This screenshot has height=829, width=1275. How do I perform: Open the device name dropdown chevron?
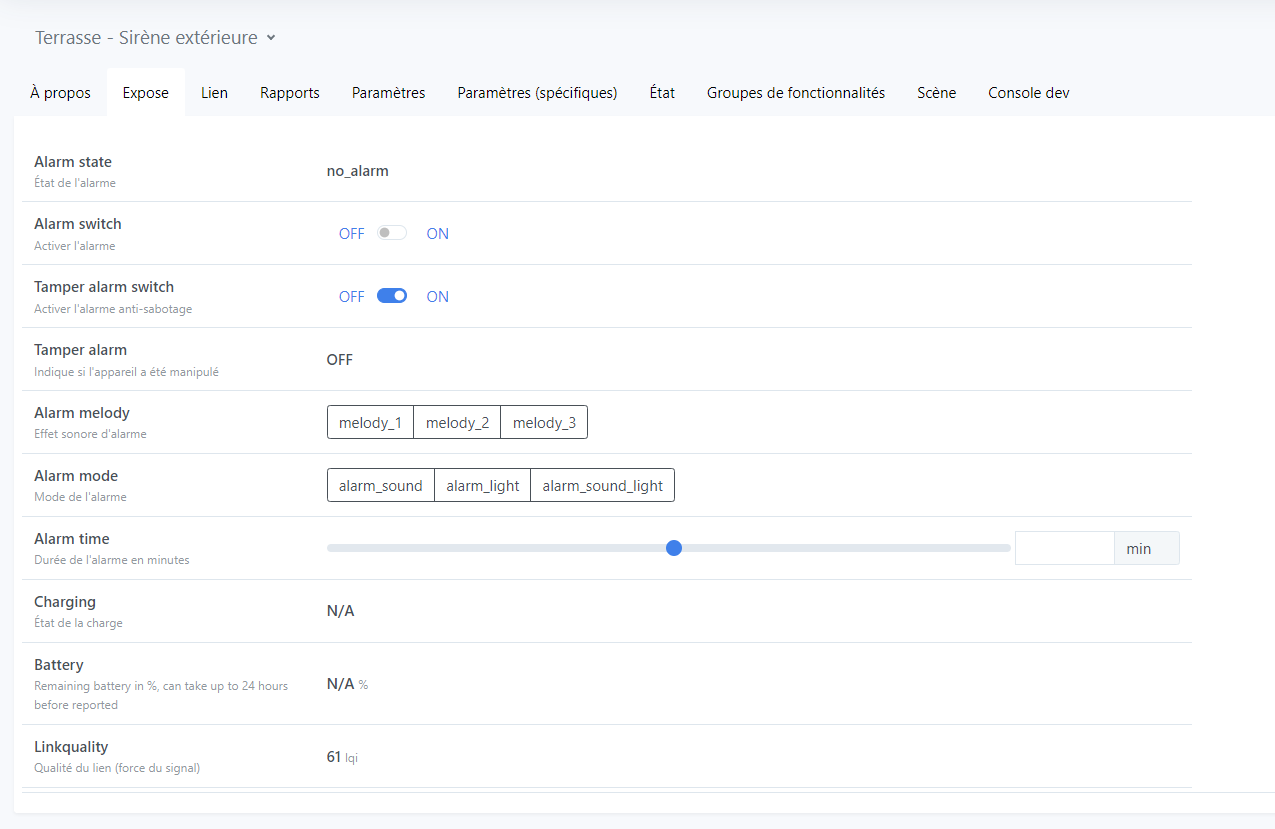pyautogui.click(x=271, y=38)
